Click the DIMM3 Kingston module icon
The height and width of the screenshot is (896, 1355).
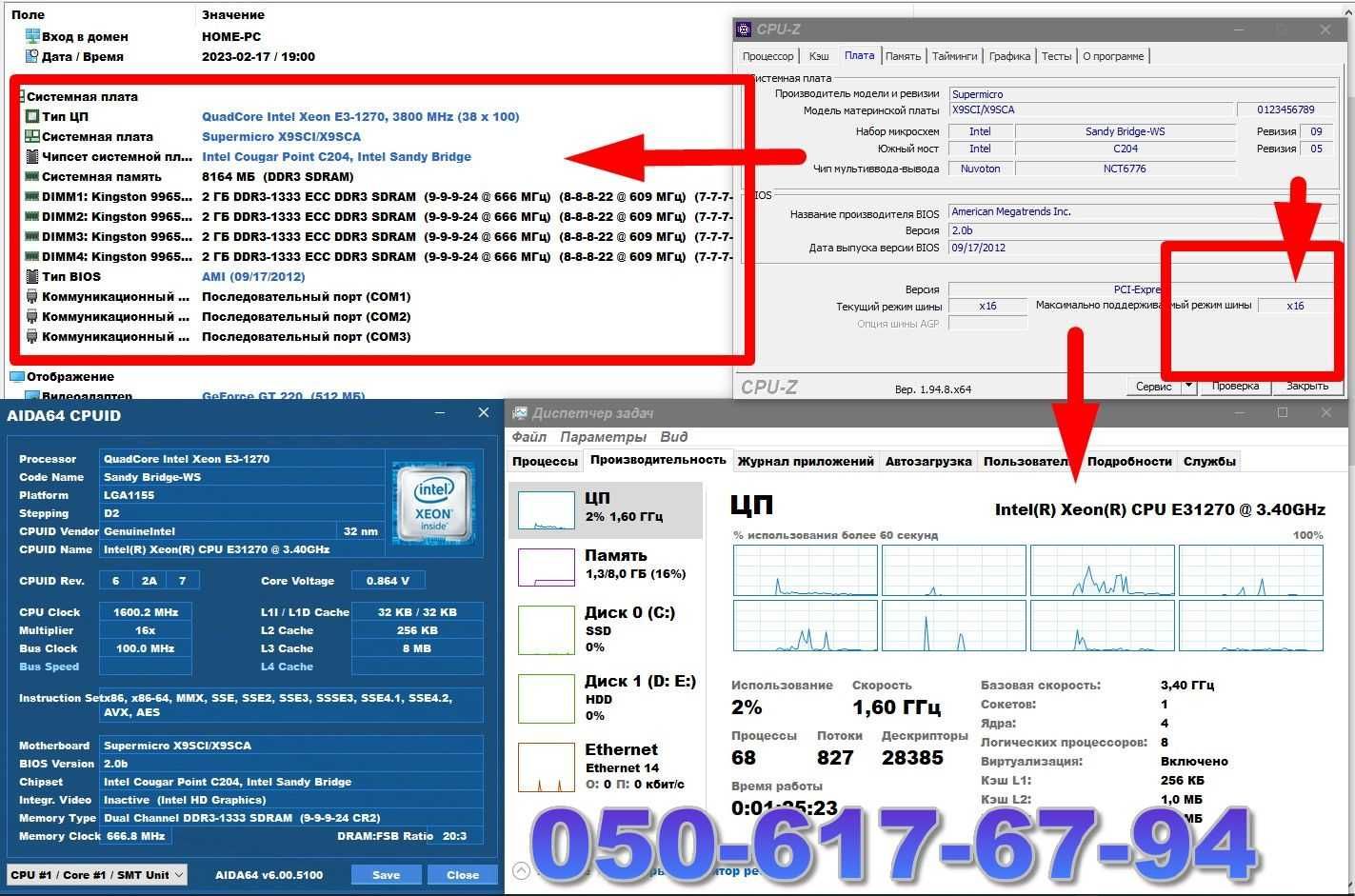pos(32,237)
